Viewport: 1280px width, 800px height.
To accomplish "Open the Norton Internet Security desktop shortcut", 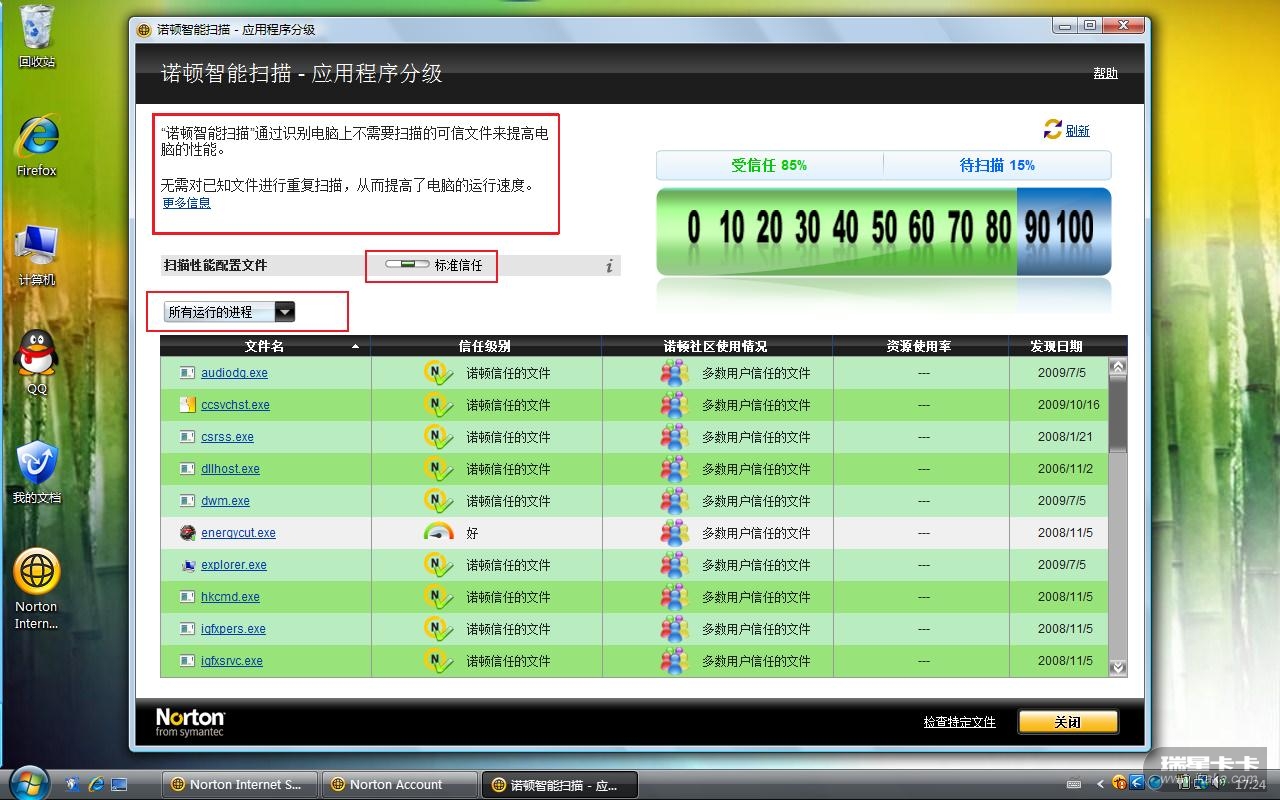I will (x=37, y=590).
